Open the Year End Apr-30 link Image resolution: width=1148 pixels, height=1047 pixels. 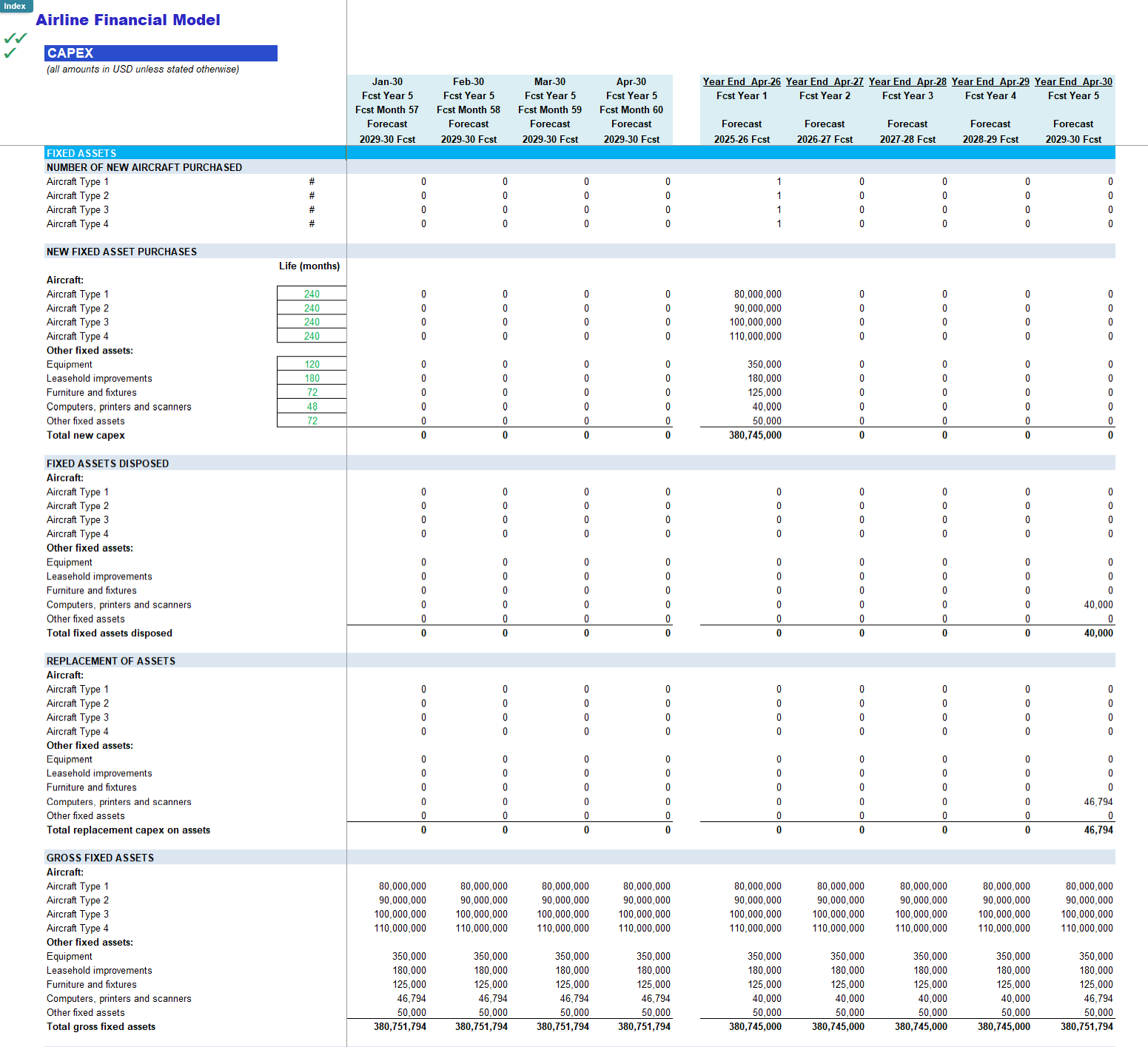(1073, 81)
